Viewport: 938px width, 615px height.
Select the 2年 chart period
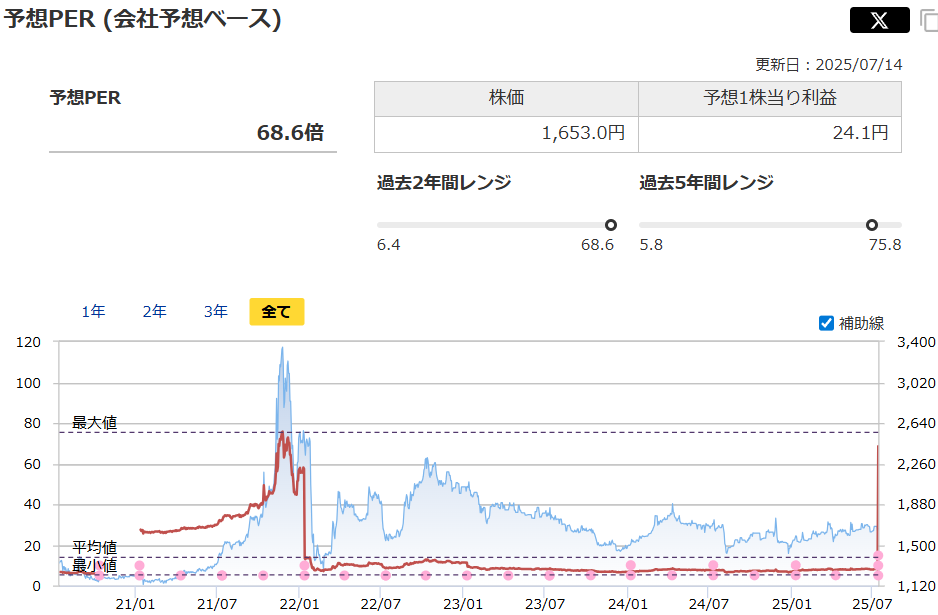pos(154,312)
